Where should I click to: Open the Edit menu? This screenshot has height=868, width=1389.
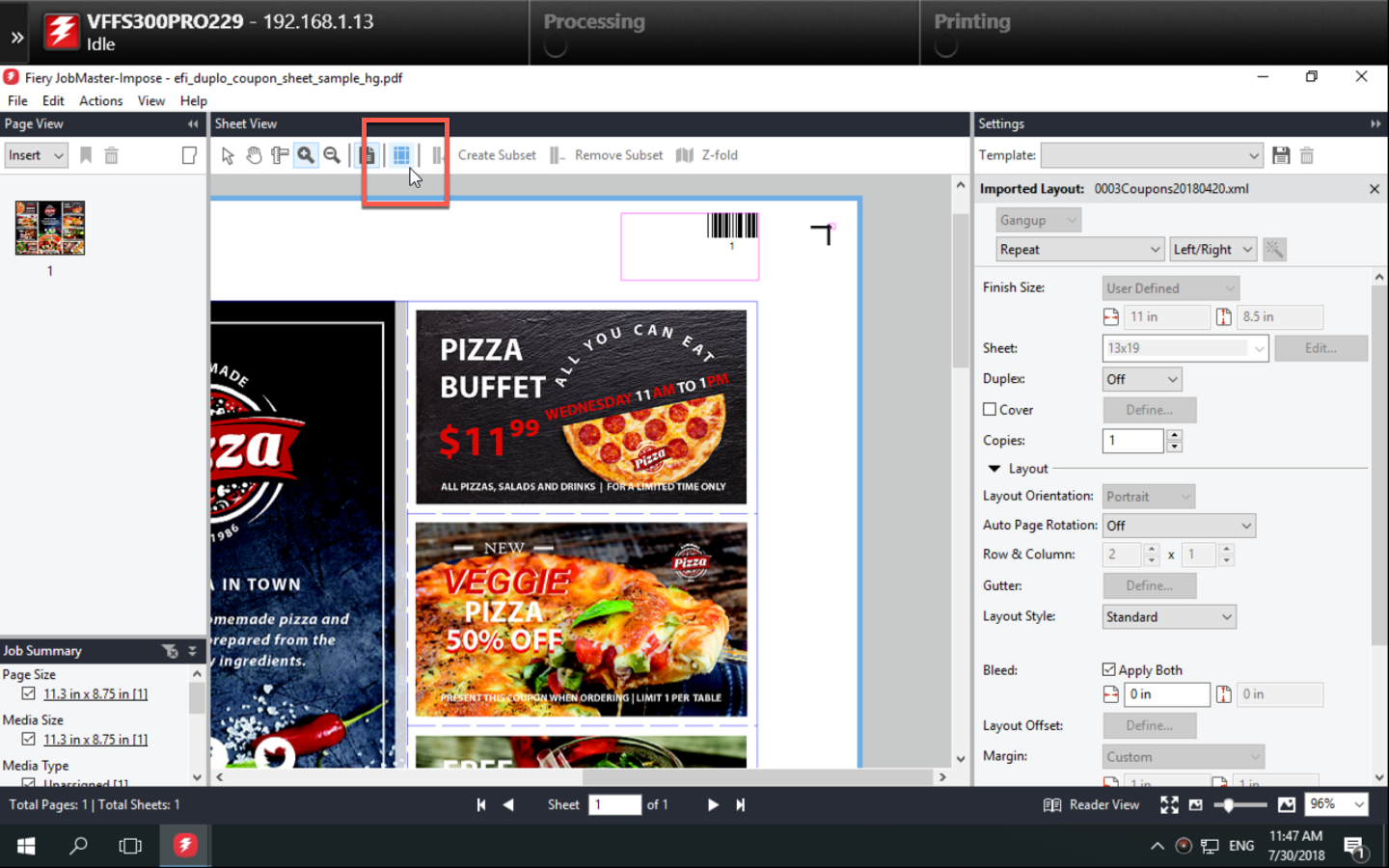click(53, 100)
